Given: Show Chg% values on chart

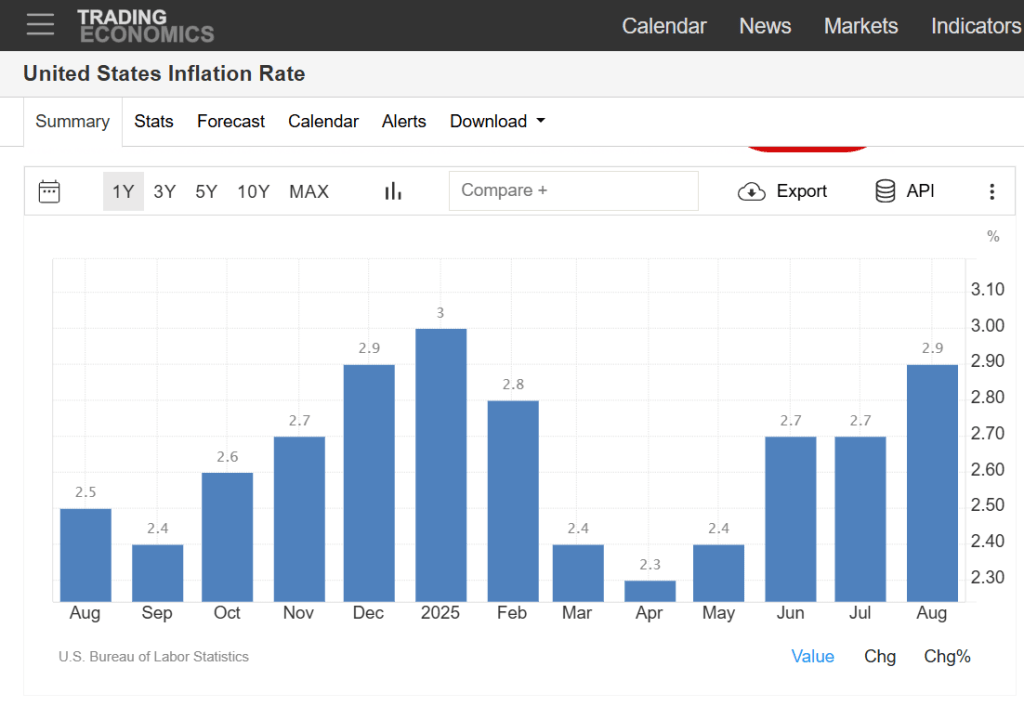Looking at the screenshot, I should tap(947, 656).
